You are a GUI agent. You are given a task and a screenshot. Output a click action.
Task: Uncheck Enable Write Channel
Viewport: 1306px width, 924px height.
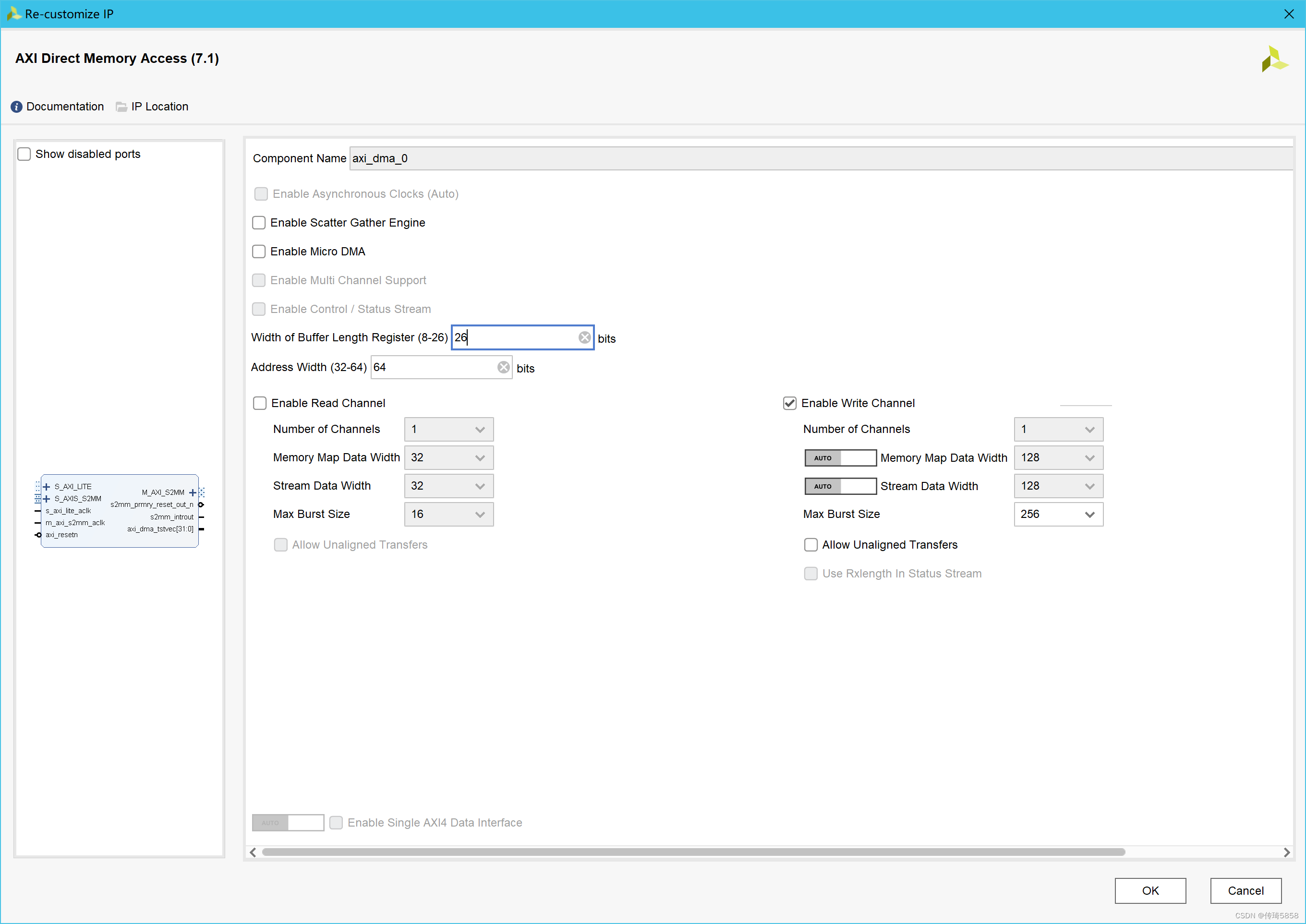tap(789, 403)
